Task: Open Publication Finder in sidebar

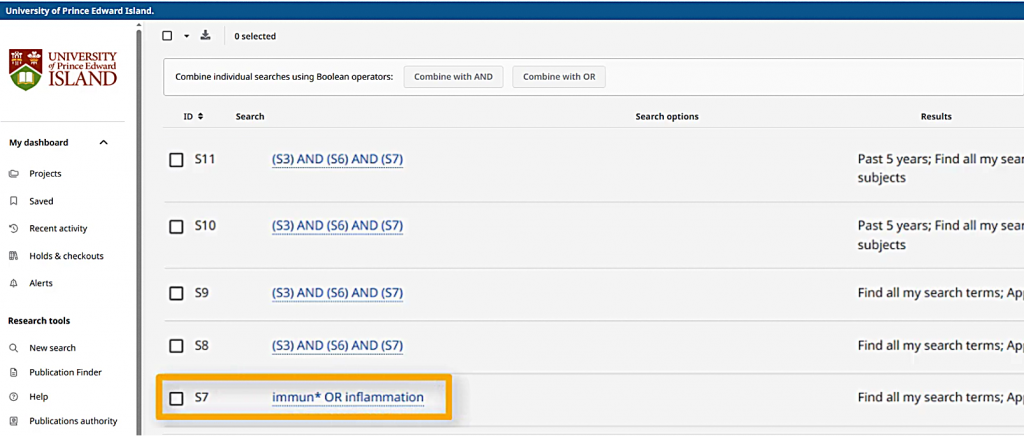Action: click(x=65, y=373)
